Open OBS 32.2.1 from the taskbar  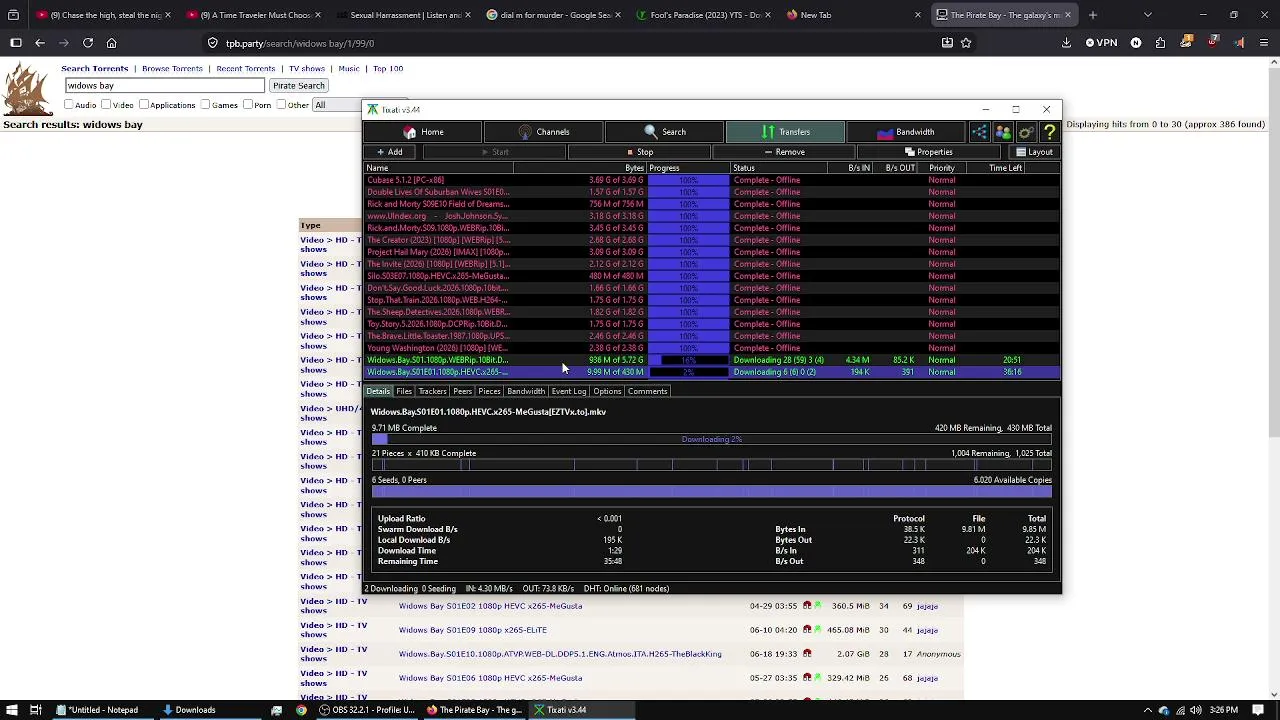point(366,710)
